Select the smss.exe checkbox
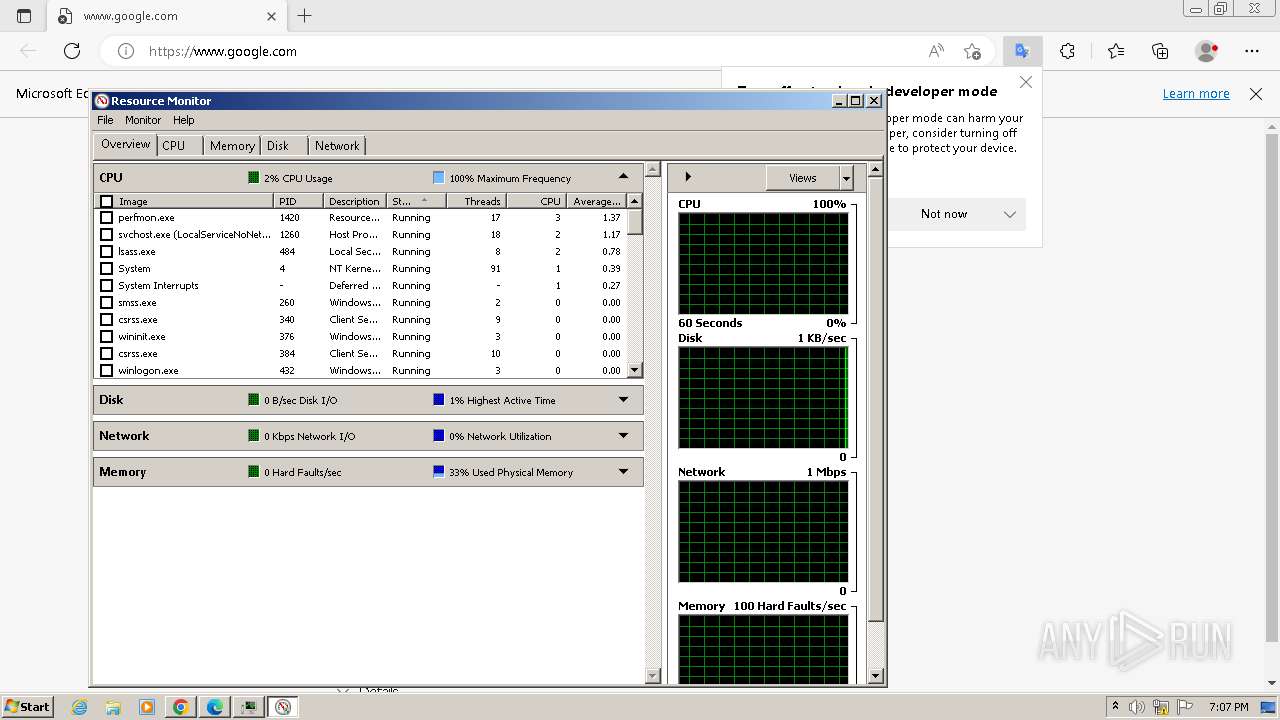Screen dimensions: 1280x720 coord(107,303)
